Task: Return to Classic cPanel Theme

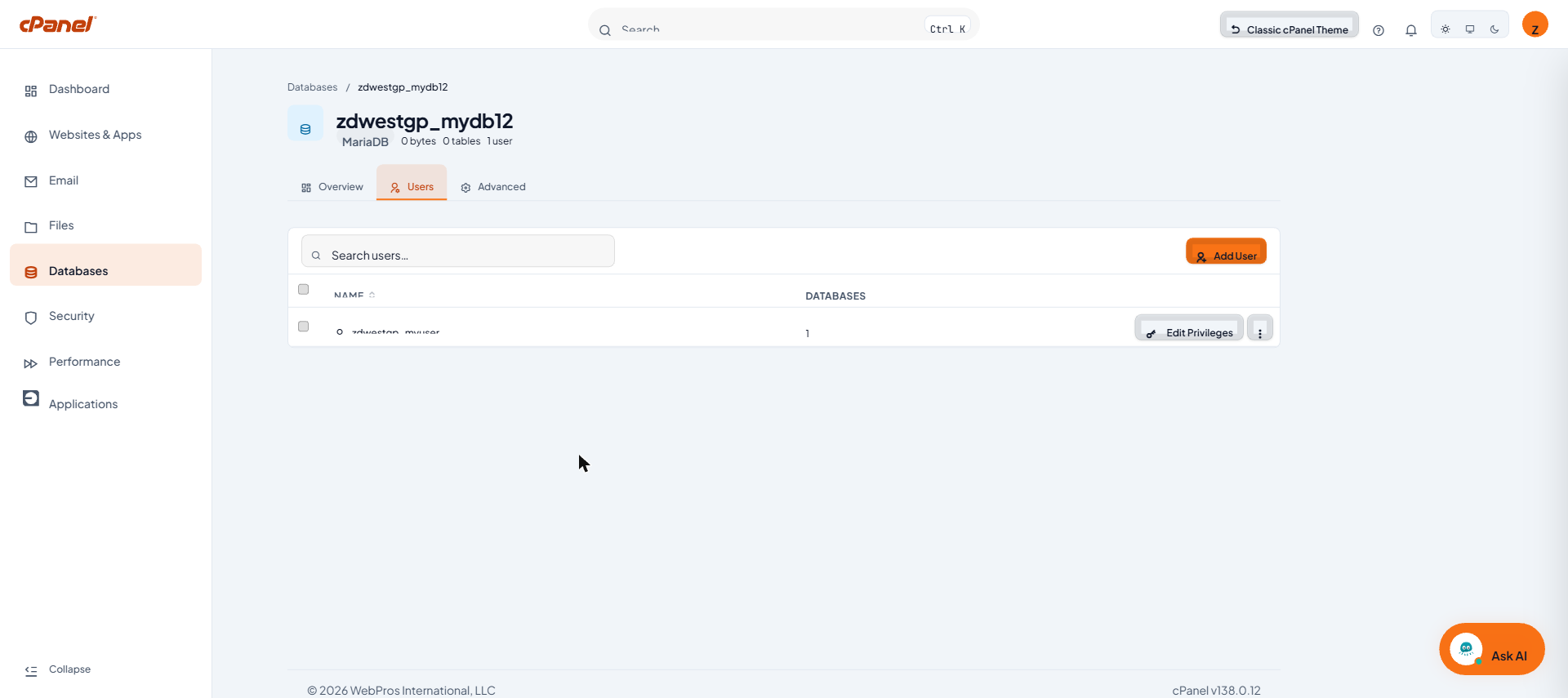Action: pos(1290,25)
